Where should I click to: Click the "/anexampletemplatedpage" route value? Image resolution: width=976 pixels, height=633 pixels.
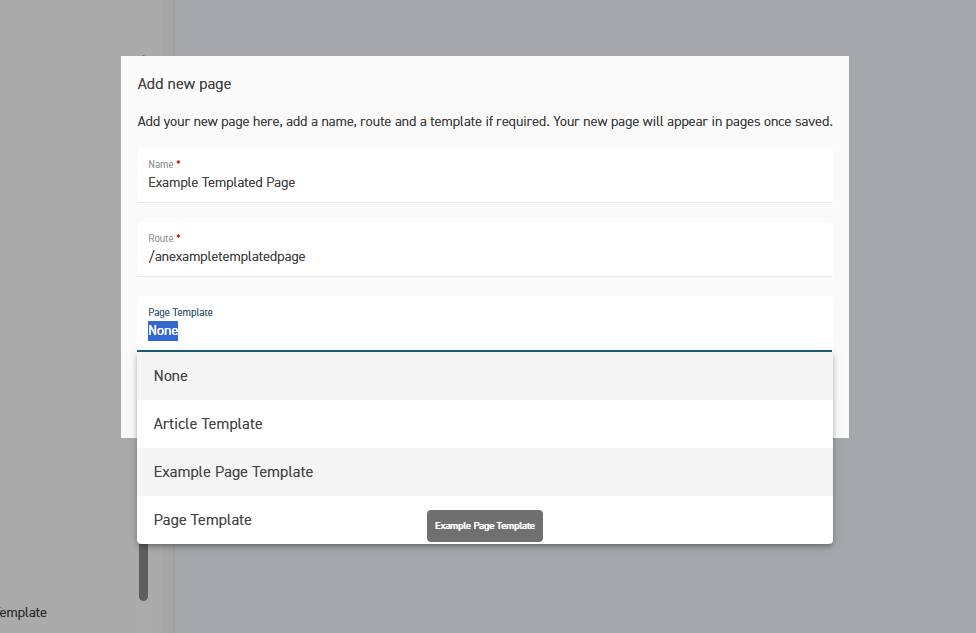(x=227, y=256)
